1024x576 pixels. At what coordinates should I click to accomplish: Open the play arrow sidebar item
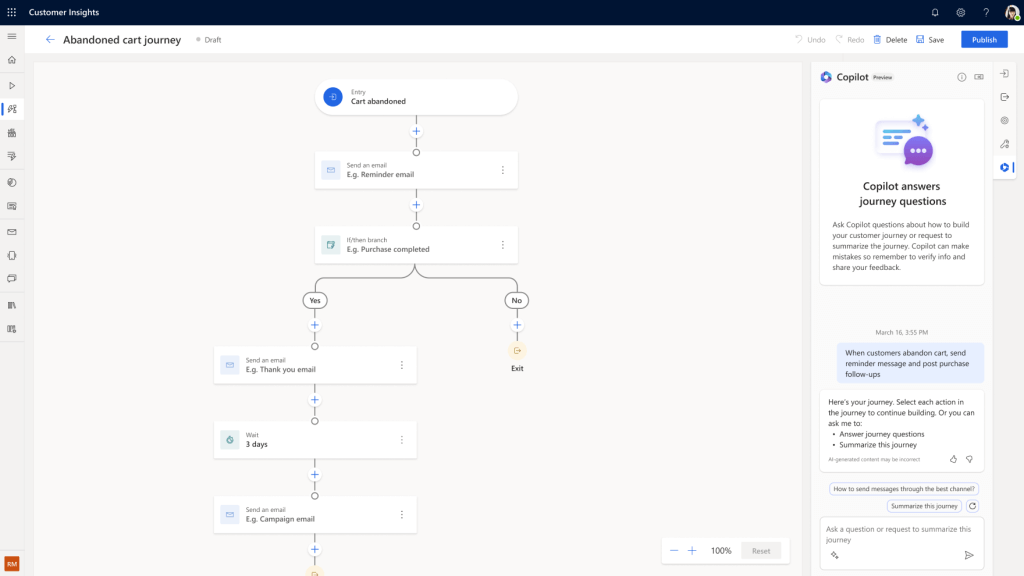point(12,86)
